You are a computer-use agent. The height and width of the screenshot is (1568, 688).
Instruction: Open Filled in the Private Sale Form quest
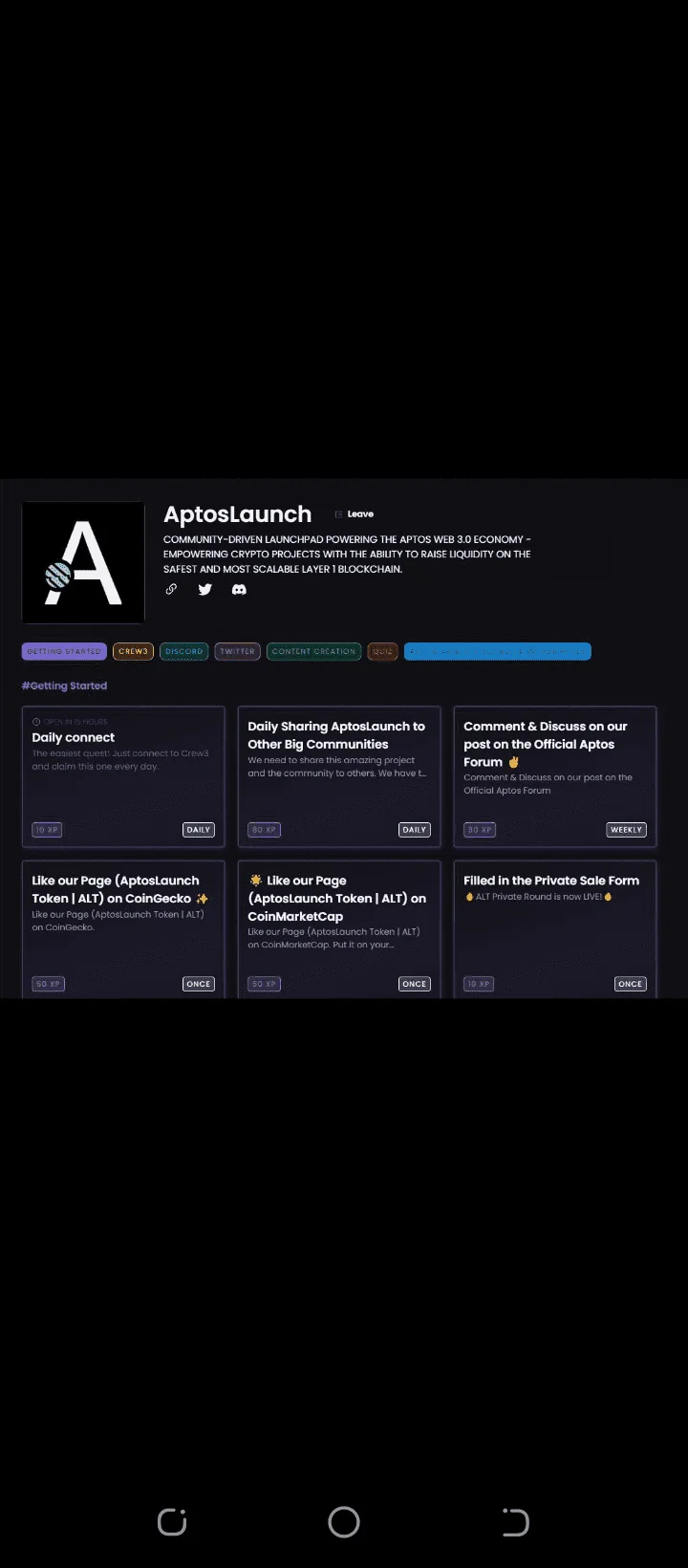pos(555,929)
